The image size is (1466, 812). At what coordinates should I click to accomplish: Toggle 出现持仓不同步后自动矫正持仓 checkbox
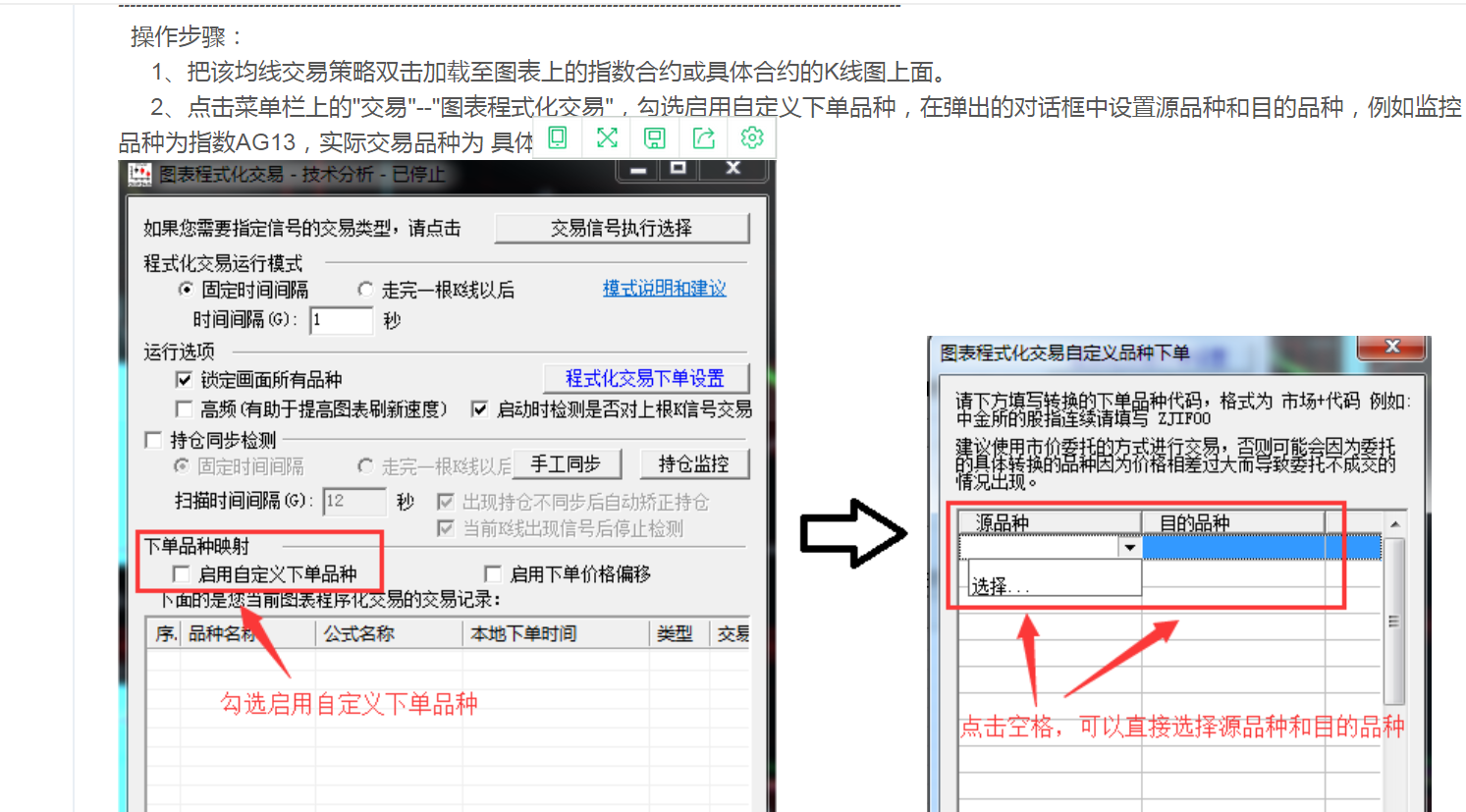pos(445,502)
